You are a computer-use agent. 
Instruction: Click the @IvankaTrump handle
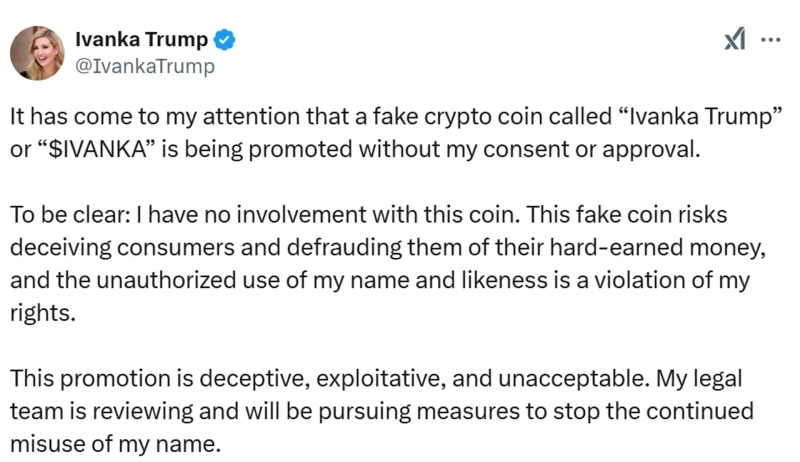coord(145,66)
